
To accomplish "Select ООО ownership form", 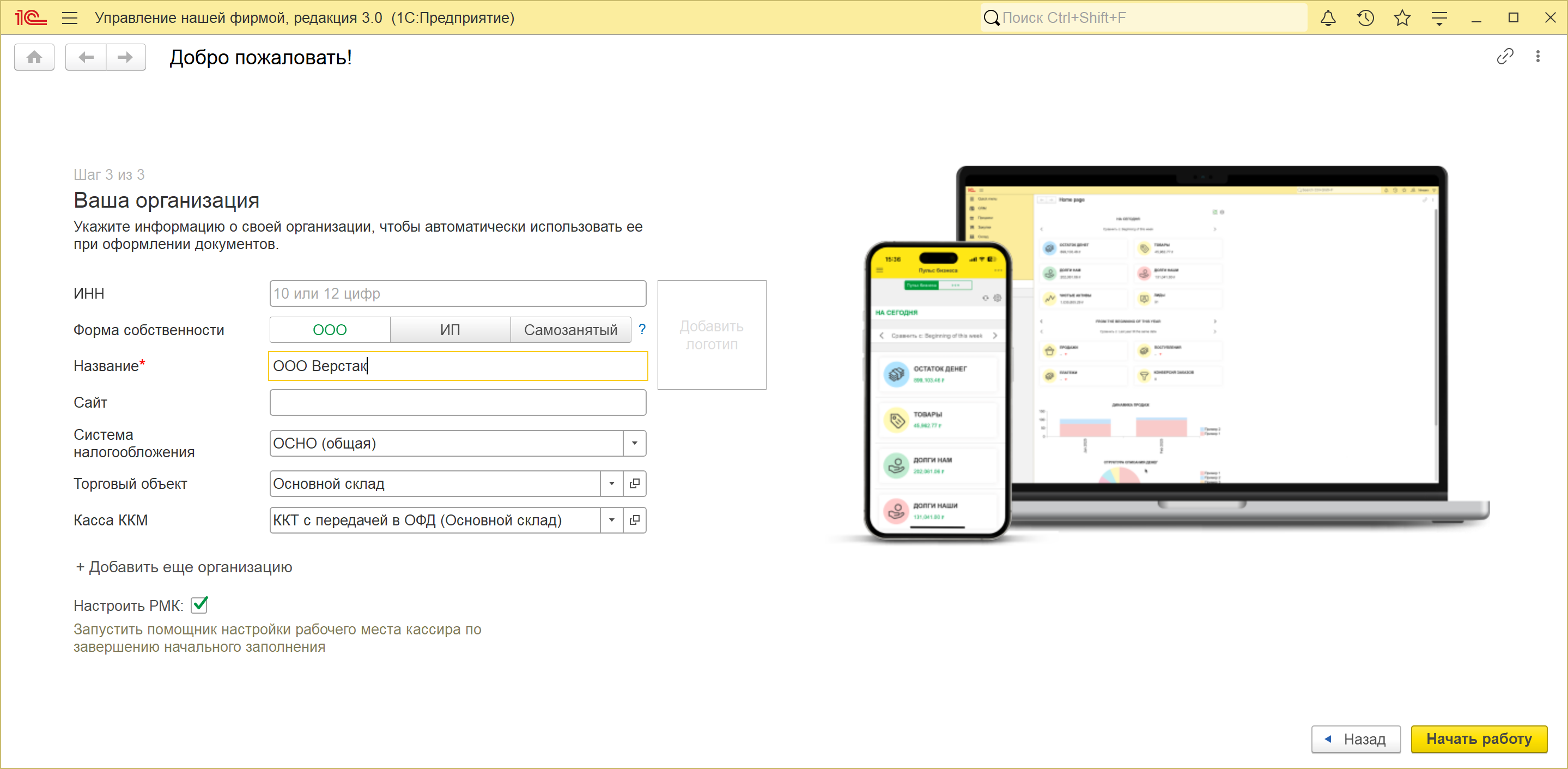I will 330,330.
